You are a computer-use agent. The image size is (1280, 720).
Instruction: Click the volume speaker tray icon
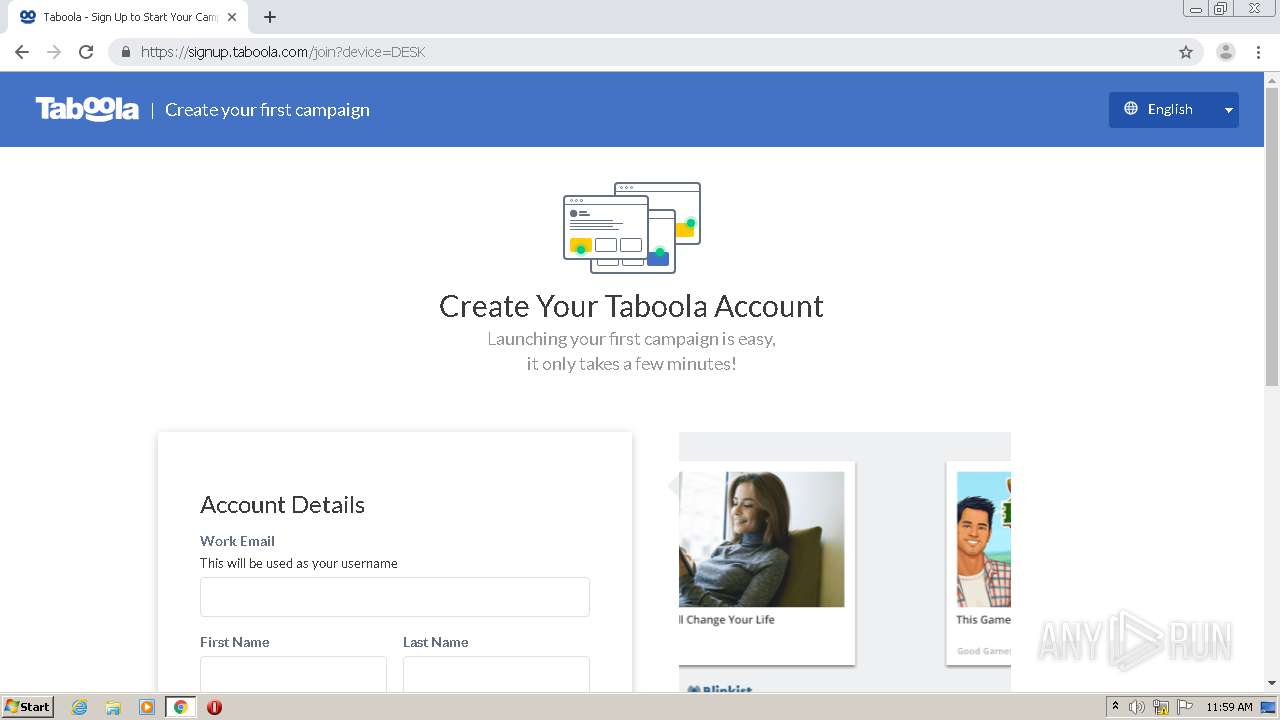point(1137,707)
